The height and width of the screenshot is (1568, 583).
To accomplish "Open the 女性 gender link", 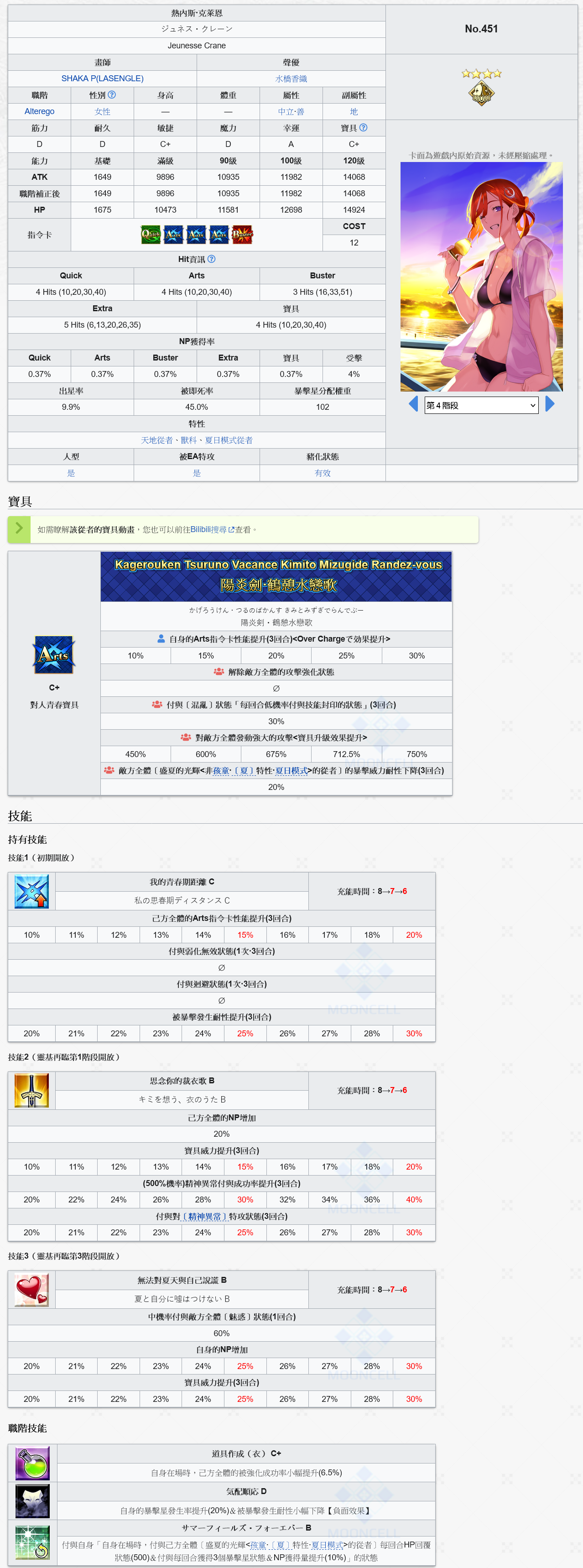I will tap(102, 111).
